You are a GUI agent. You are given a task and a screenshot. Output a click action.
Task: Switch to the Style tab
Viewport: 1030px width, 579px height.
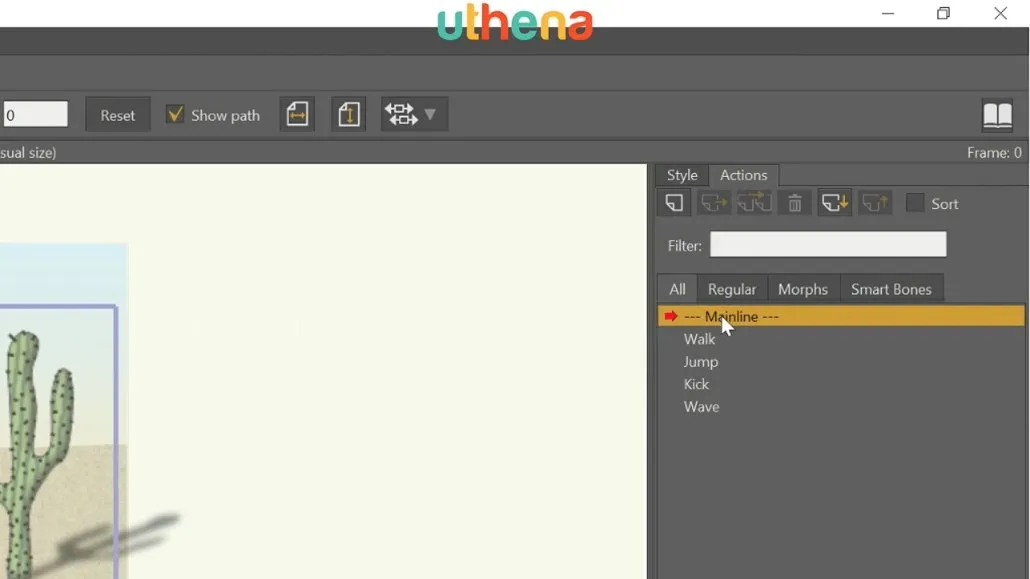point(682,175)
